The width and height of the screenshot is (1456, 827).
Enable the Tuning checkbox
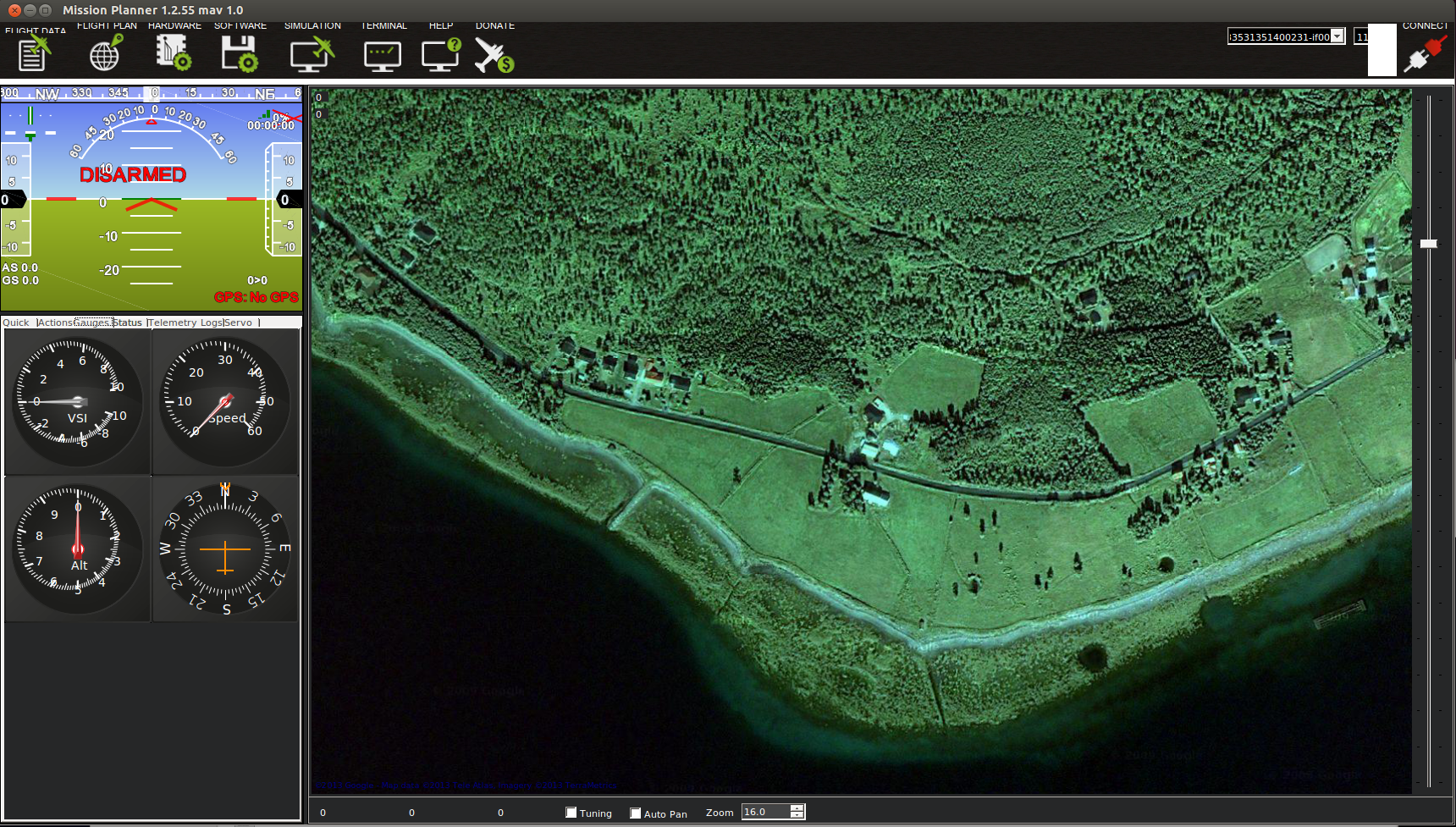click(571, 813)
